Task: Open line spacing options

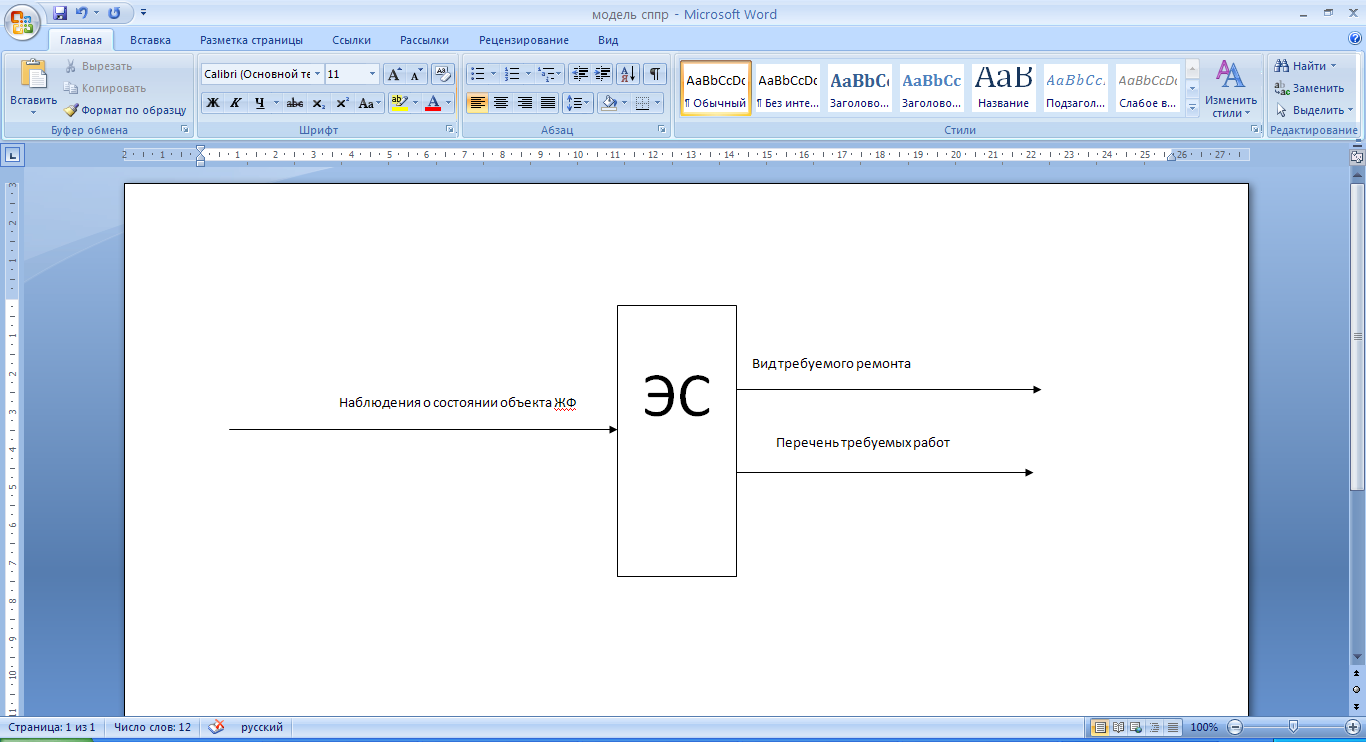Action: coord(578,103)
